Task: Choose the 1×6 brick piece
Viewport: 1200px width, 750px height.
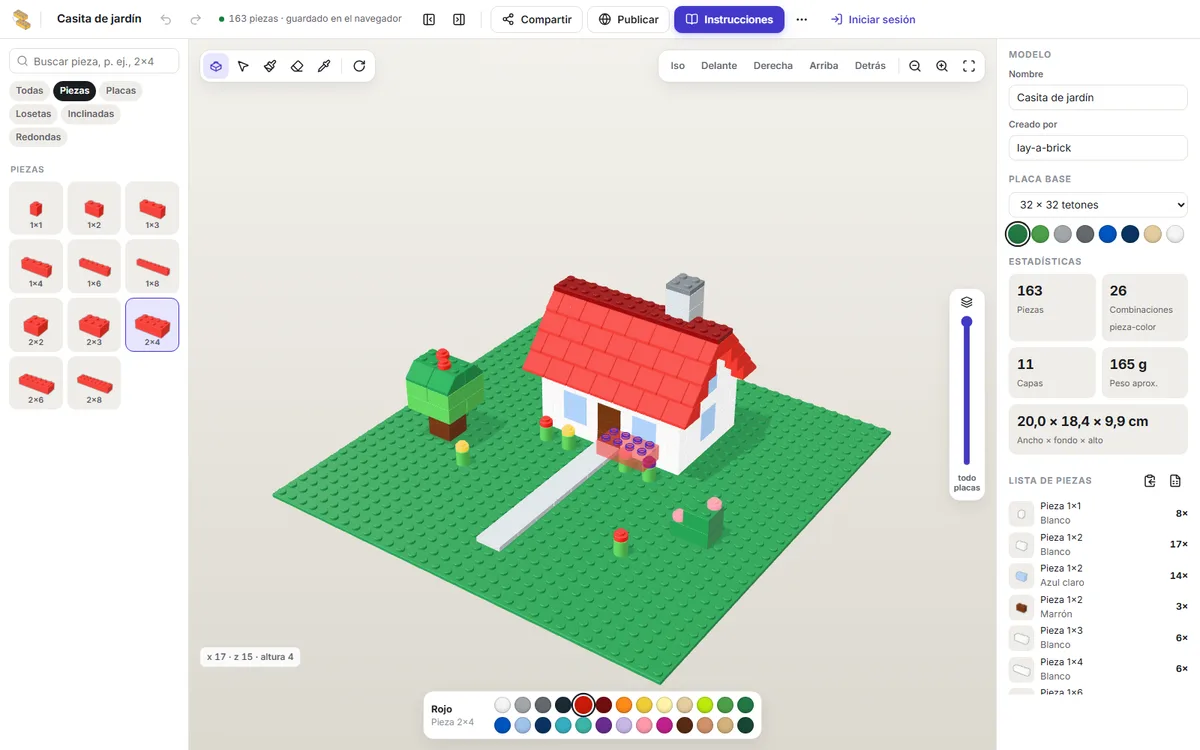Action: pos(94,266)
